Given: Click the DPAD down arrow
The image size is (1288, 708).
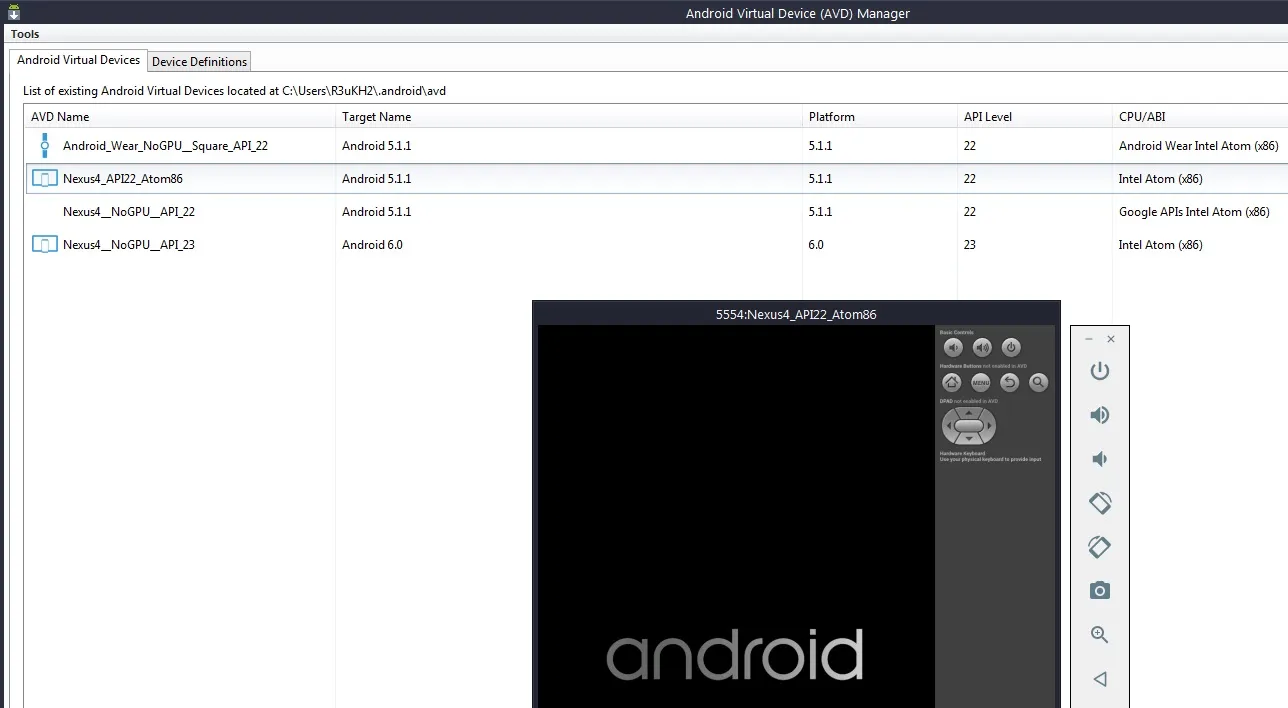Looking at the screenshot, I should 969,439.
